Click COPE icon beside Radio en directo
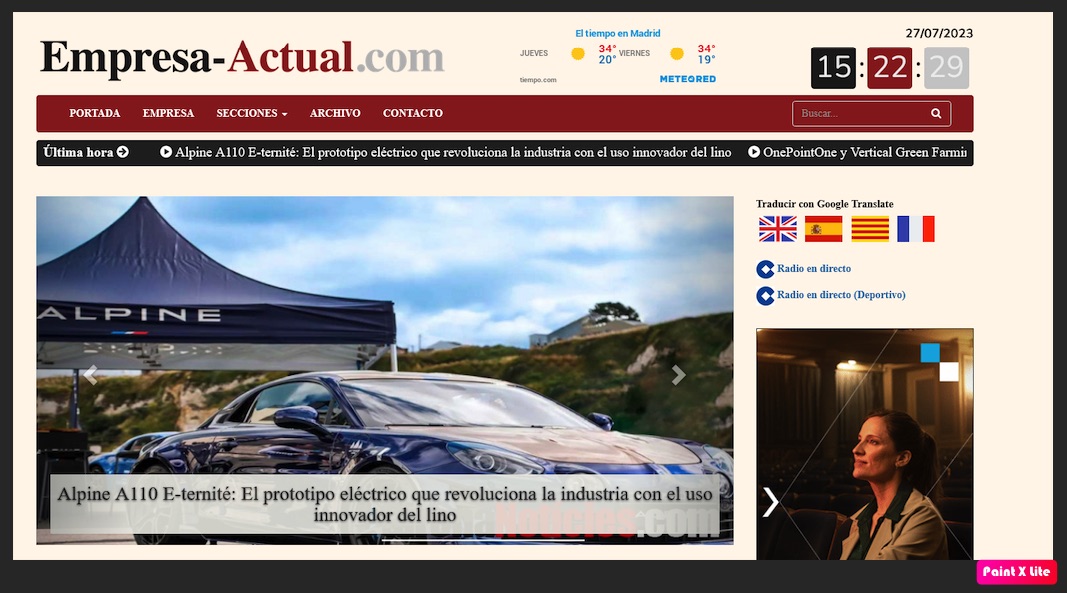1067x593 pixels. (x=766, y=269)
